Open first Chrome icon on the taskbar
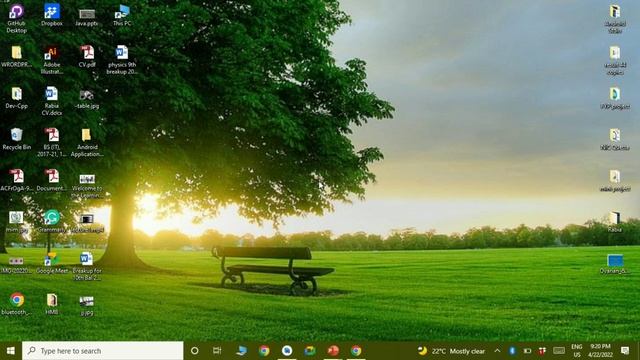The height and width of the screenshot is (360, 640). pyautogui.click(x=264, y=351)
